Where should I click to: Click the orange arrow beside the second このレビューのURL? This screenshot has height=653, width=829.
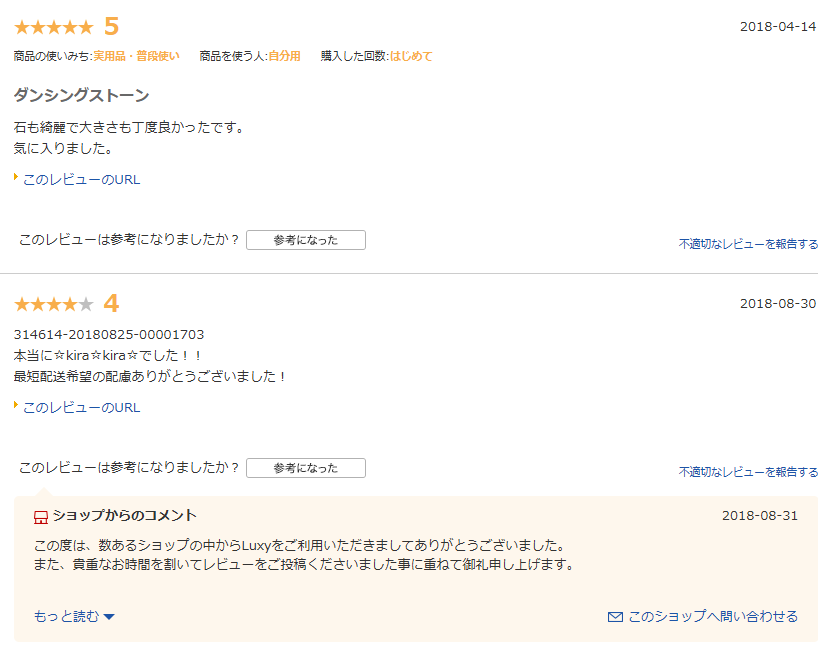tap(16, 405)
